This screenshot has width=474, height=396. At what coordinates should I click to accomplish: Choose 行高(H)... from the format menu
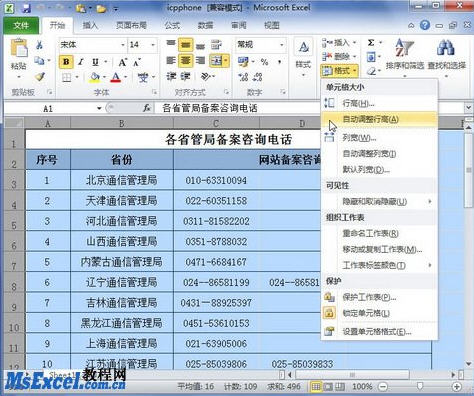[379, 103]
